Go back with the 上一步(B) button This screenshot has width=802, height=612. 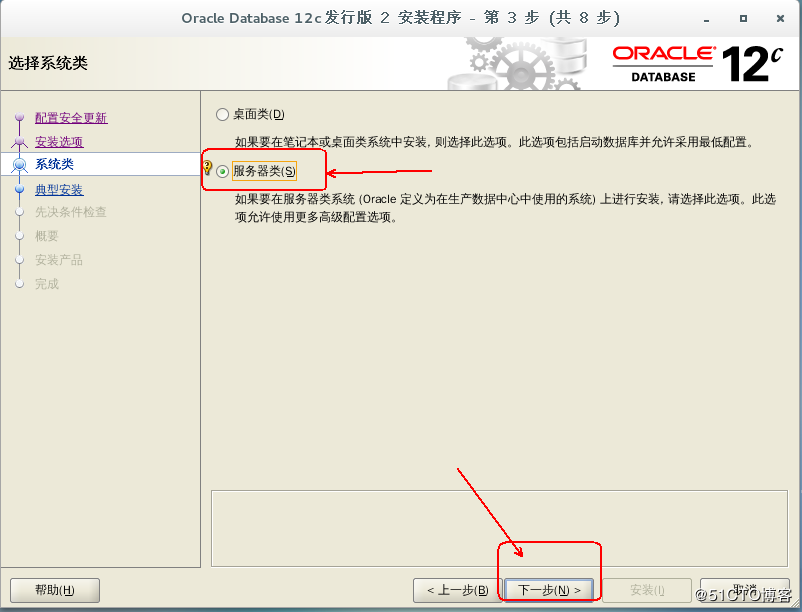(457, 591)
